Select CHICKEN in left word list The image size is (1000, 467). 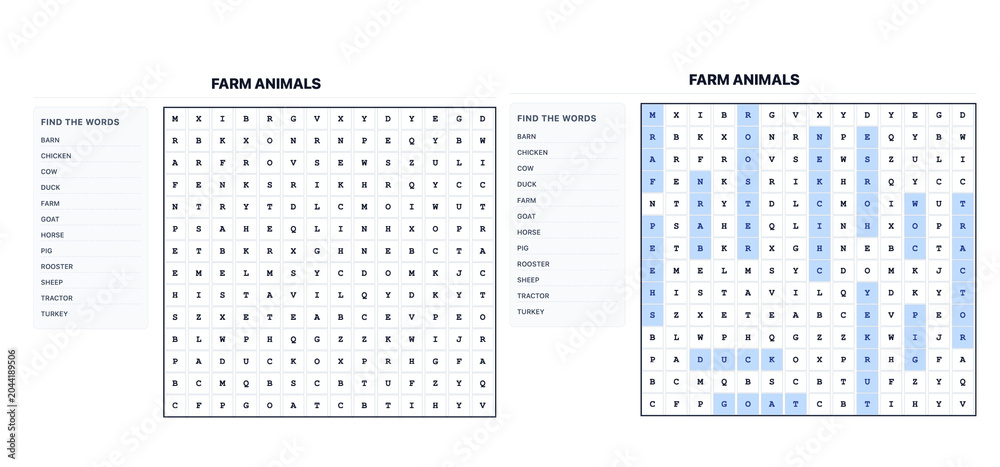coord(56,156)
